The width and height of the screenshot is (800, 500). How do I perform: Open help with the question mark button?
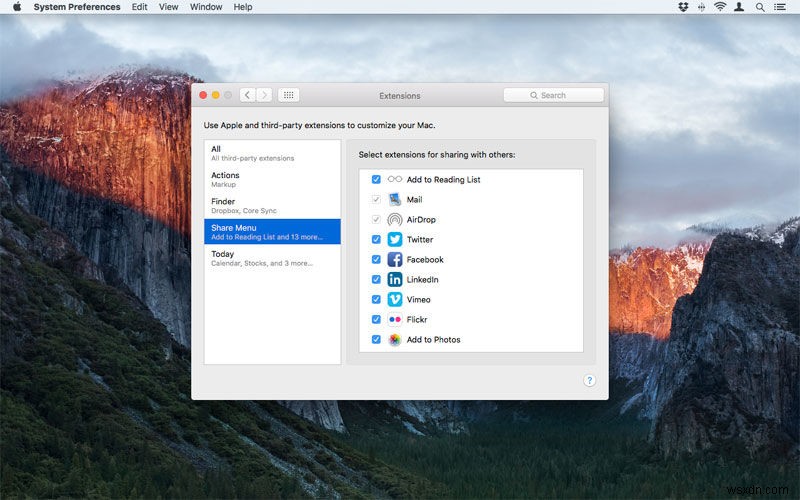pyautogui.click(x=589, y=381)
